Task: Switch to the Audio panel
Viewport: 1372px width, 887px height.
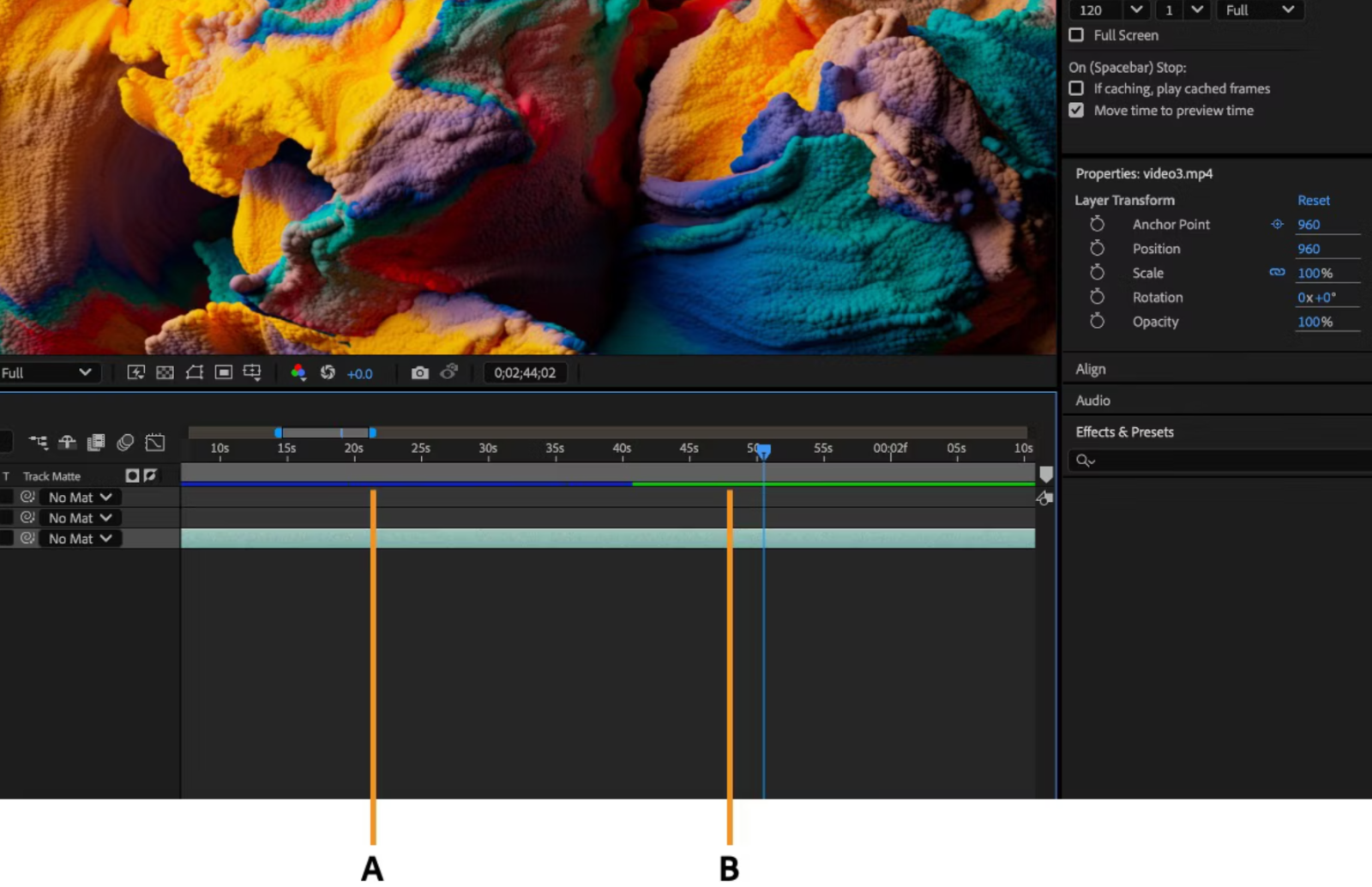Action: 1093,400
